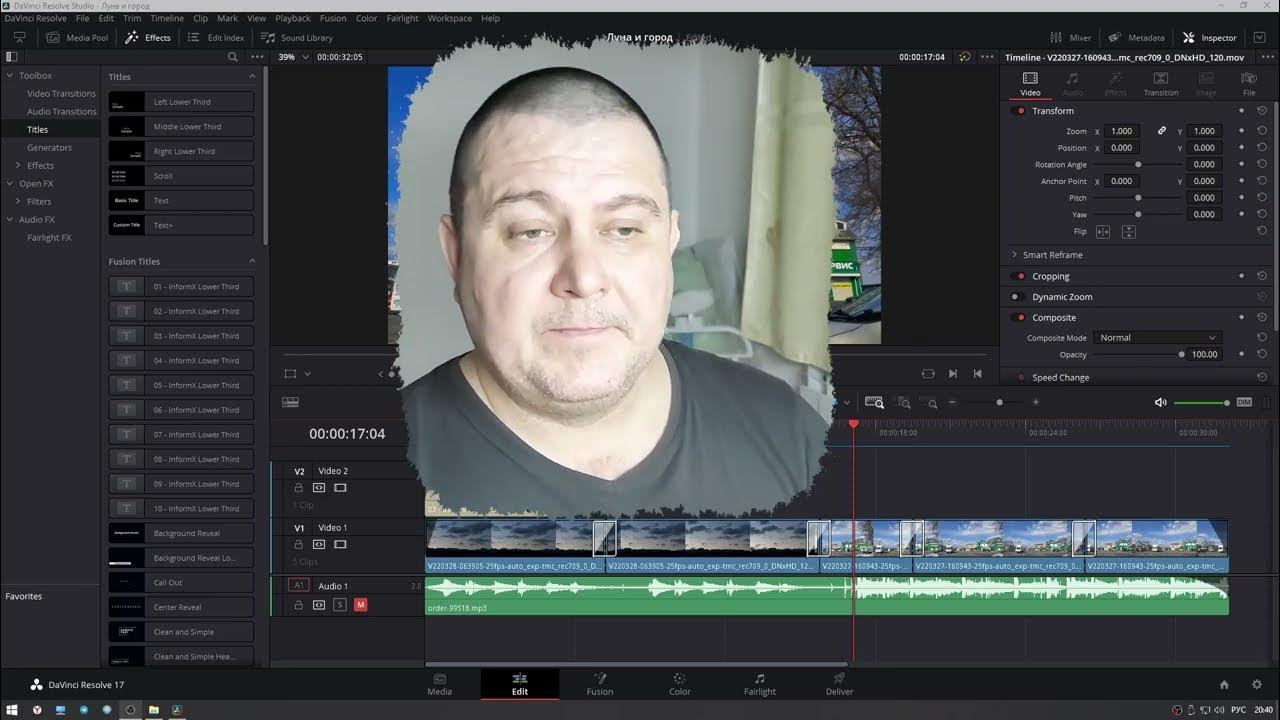Click the Rotation Angle slider

pyautogui.click(x=1138, y=164)
